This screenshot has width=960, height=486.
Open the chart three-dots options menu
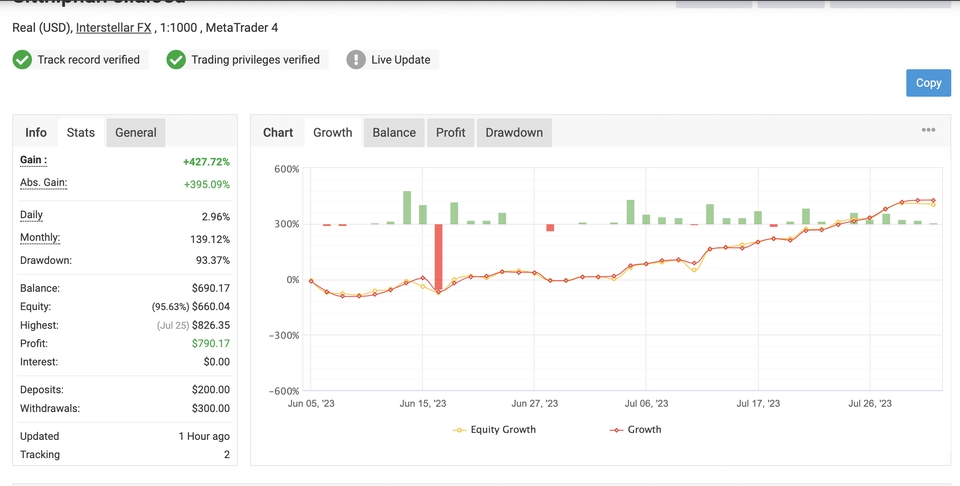[928, 130]
